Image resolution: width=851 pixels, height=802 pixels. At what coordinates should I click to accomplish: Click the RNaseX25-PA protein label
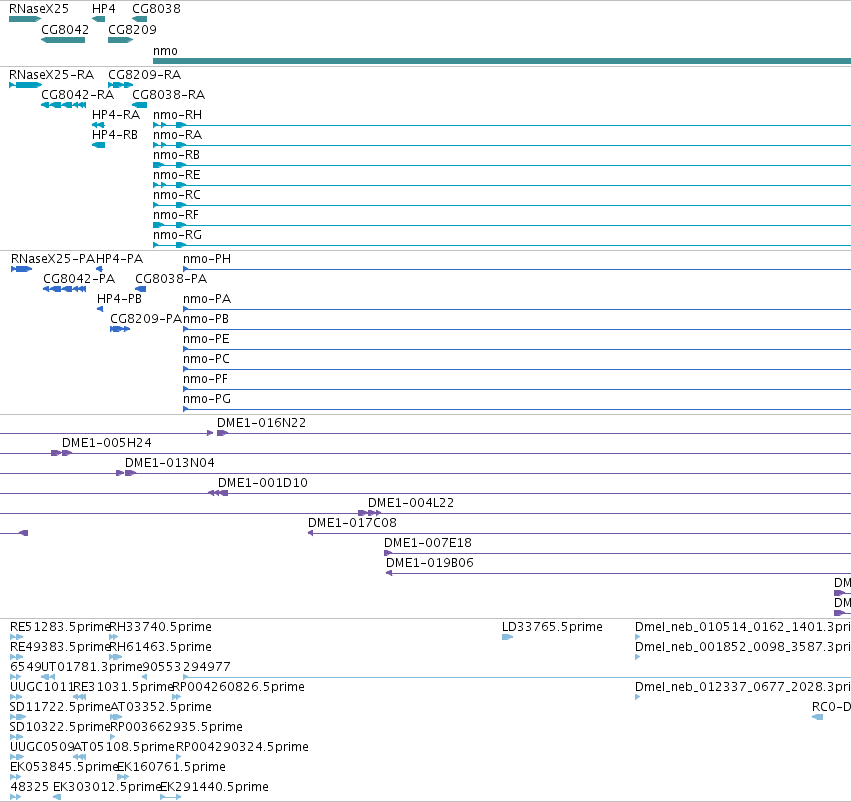pos(53,259)
